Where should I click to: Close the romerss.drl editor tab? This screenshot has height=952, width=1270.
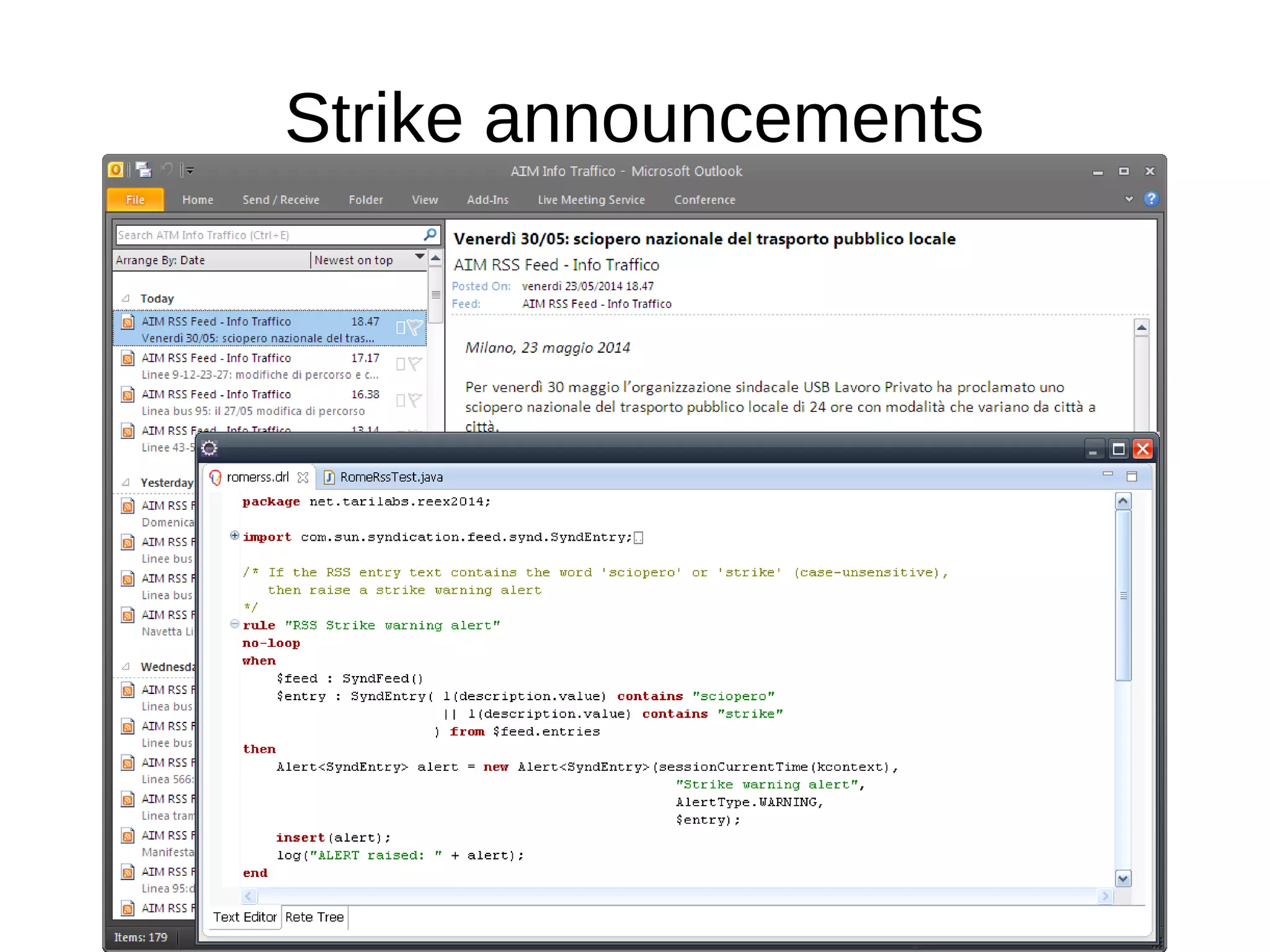[x=303, y=477]
